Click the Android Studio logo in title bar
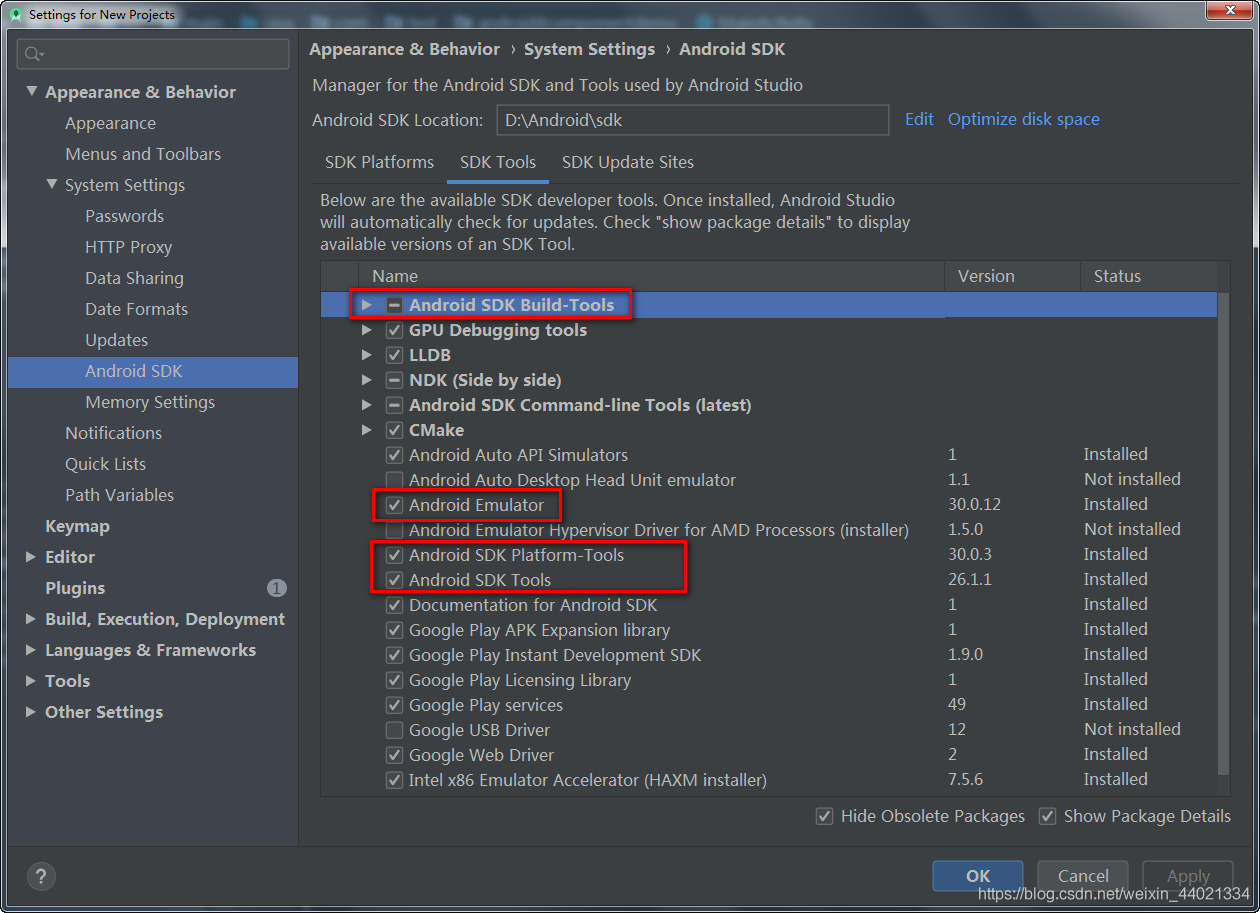This screenshot has height=913, width=1260. (x=15, y=14)
